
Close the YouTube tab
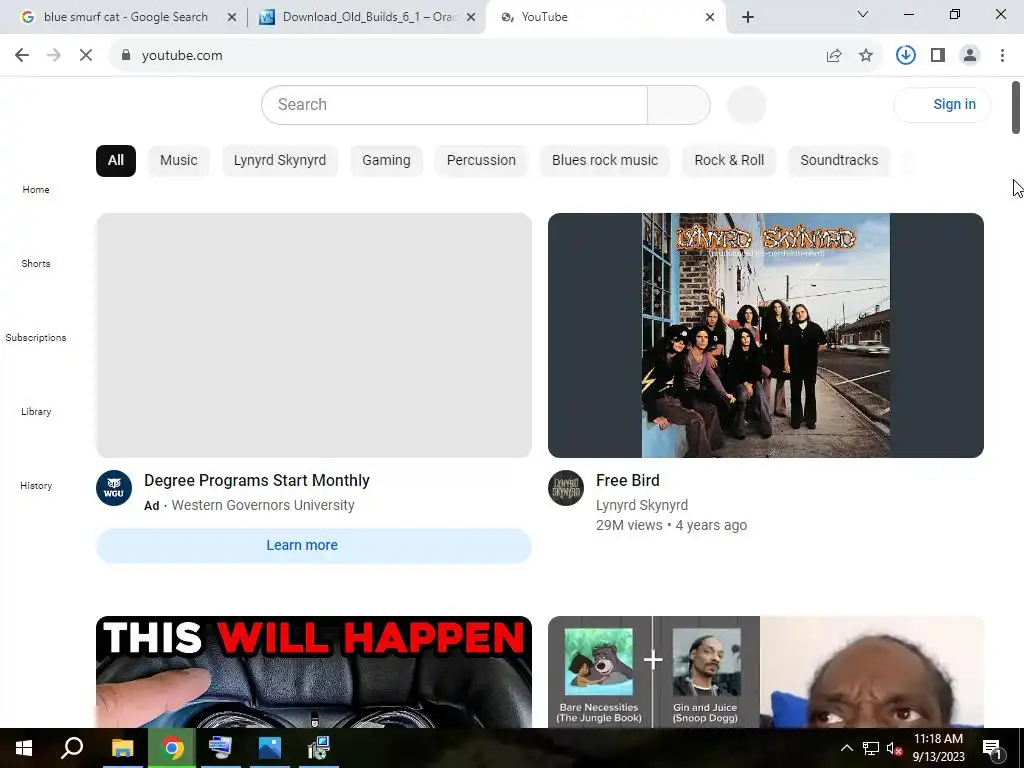coord(710,17)
